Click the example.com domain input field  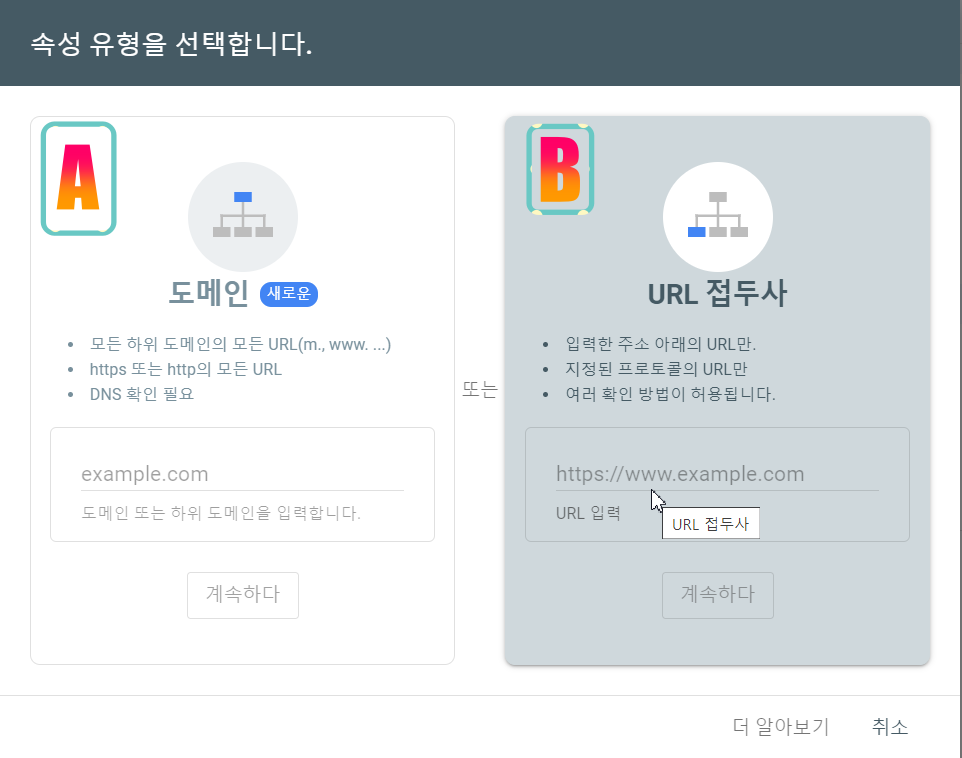[243, 473]
